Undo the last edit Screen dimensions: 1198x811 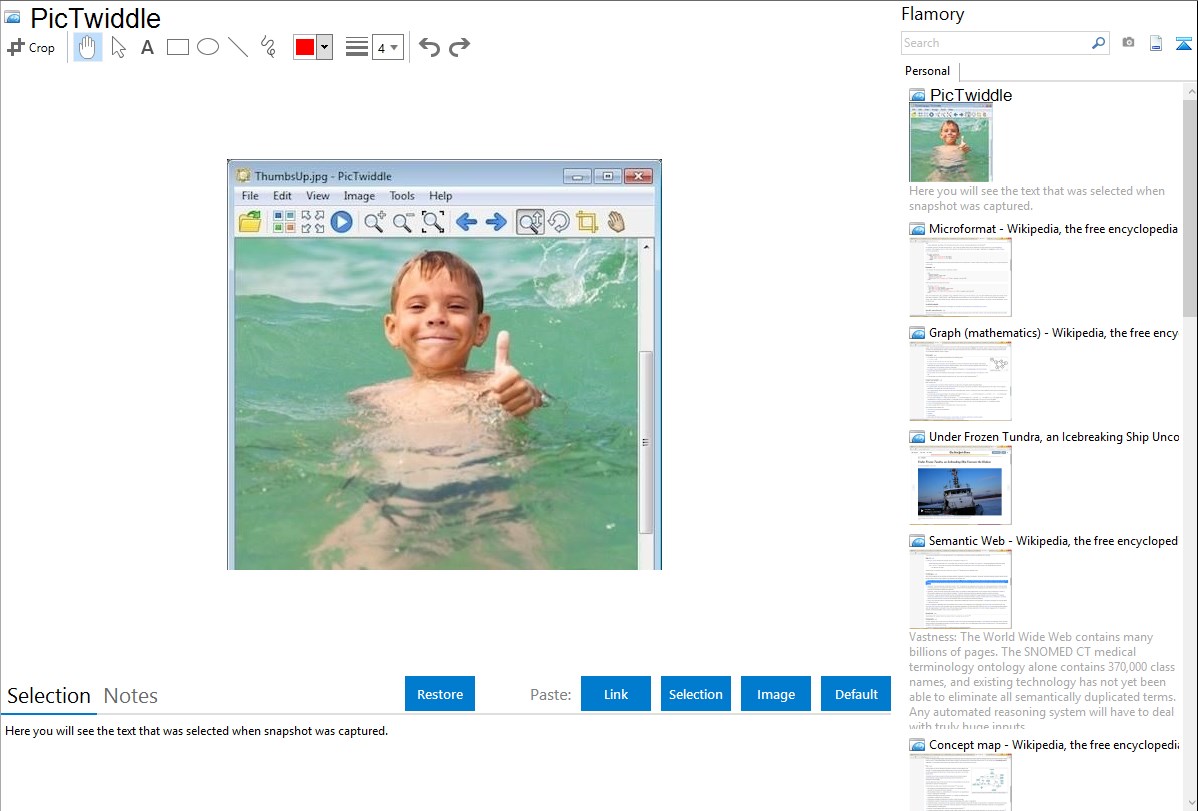[429, 47]
